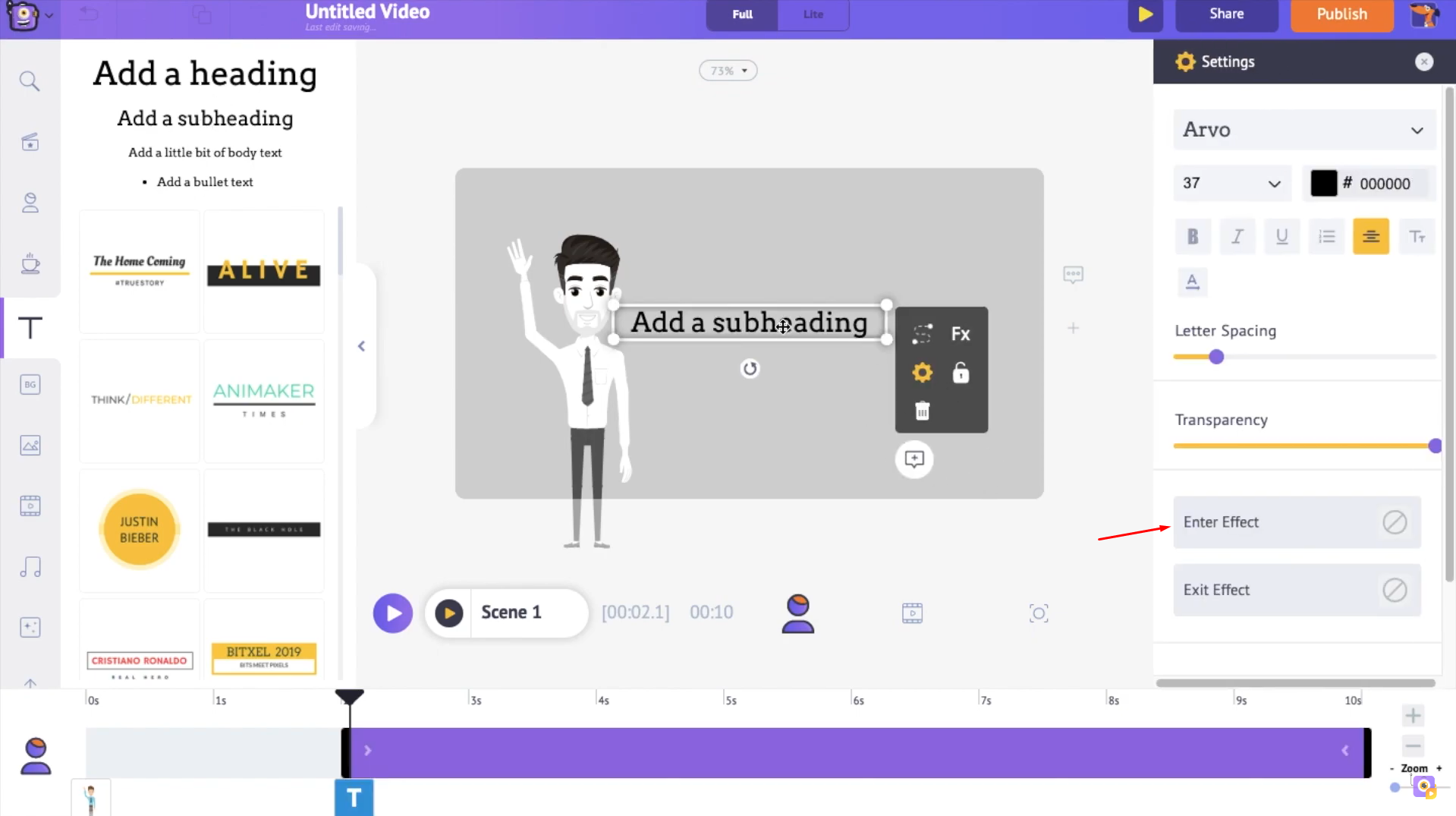Viewport: 1456px width, 816px height.
Task: Delete the subheading with trash icon
Action: [x=922, y=411]
